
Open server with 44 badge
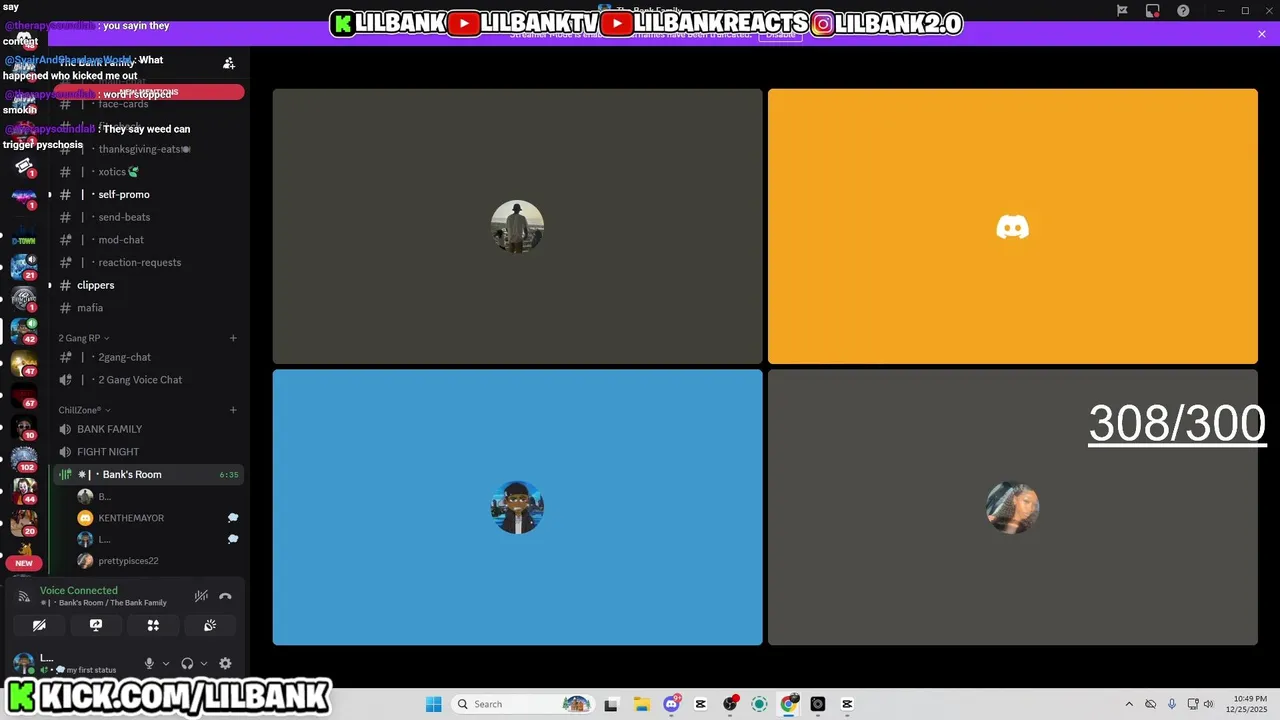pos(24,492)
